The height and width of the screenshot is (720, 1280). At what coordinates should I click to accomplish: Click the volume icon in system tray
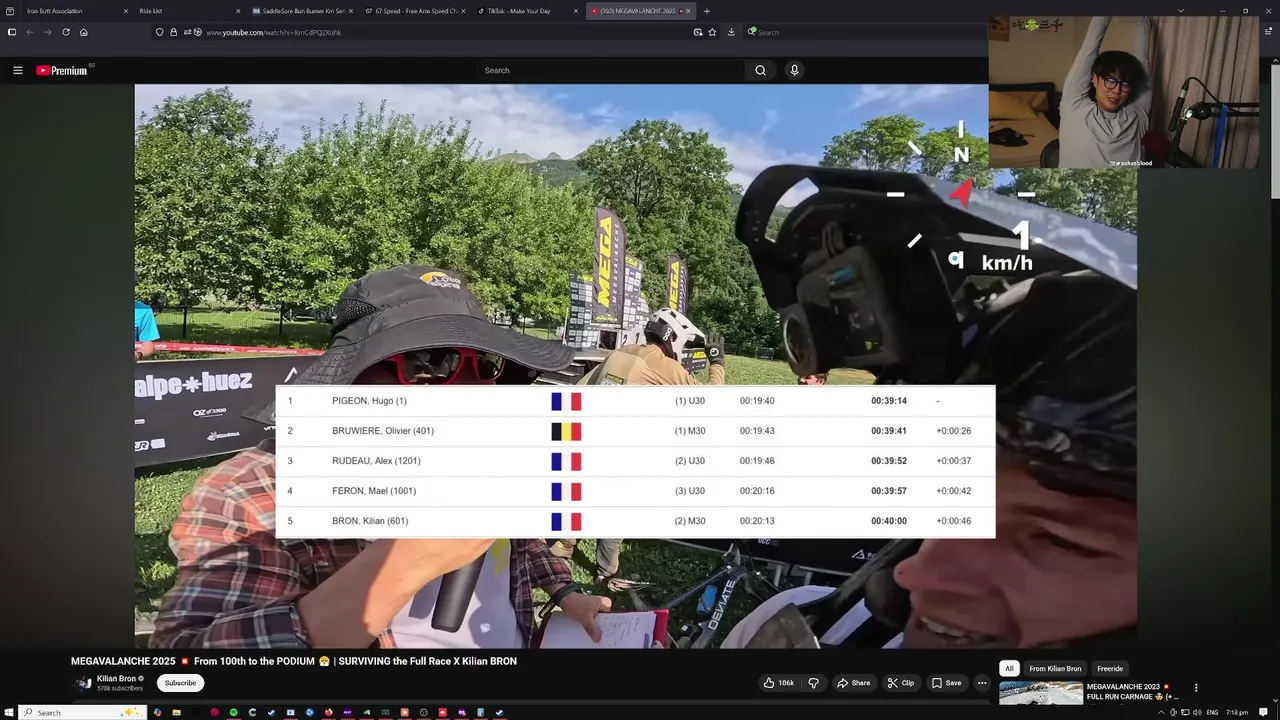click(1197, 712)
